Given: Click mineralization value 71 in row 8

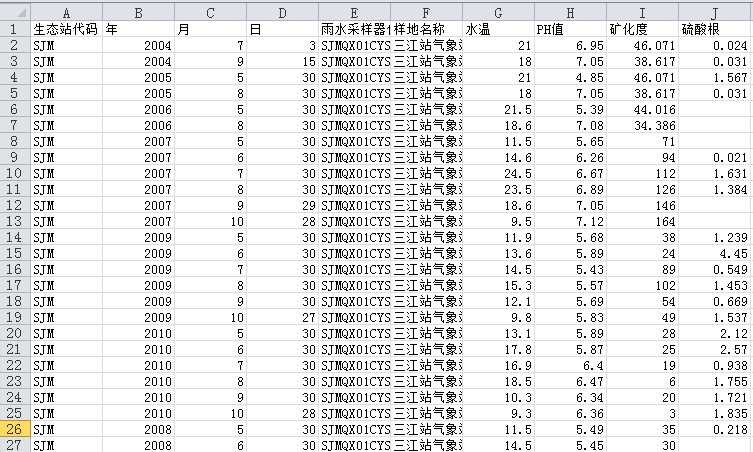Looking at the screenshot, I should 643,142.
